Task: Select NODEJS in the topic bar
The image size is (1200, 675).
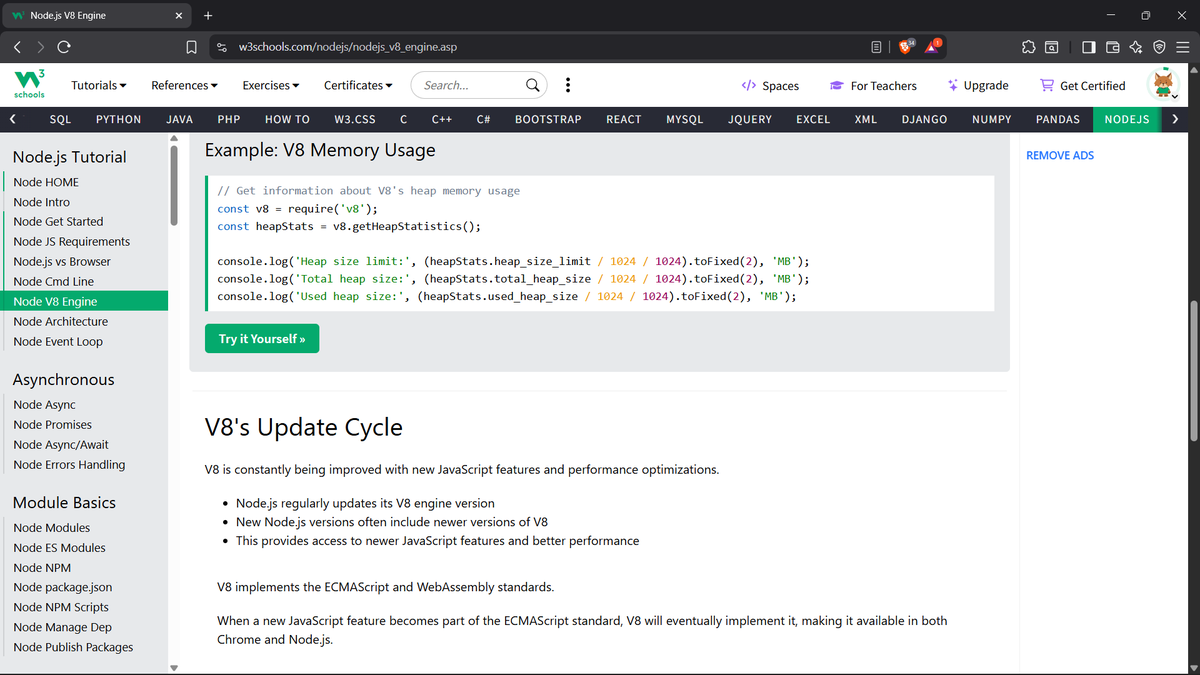Action: coord(1127,119)
